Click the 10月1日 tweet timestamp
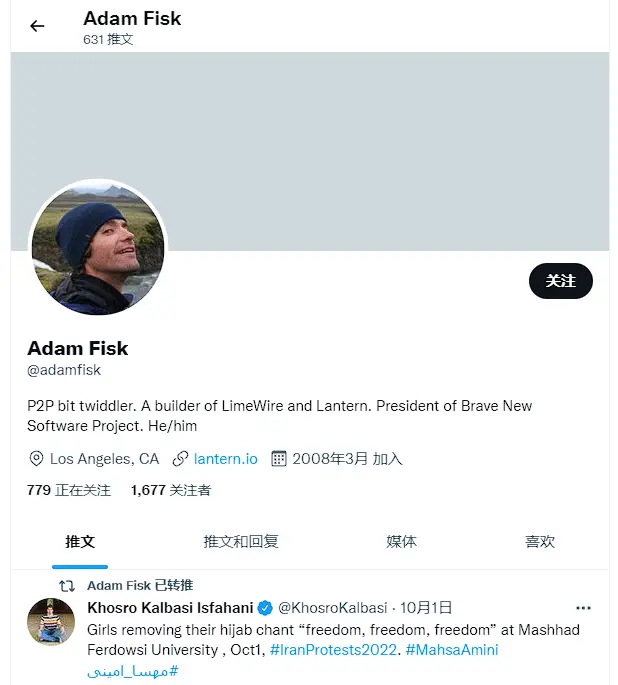618x685 pixels. pyautogui.click(x=426, y=608)
